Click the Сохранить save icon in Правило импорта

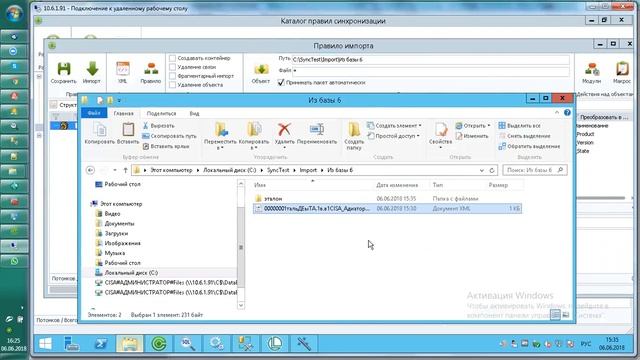click(x=64, y=69)
